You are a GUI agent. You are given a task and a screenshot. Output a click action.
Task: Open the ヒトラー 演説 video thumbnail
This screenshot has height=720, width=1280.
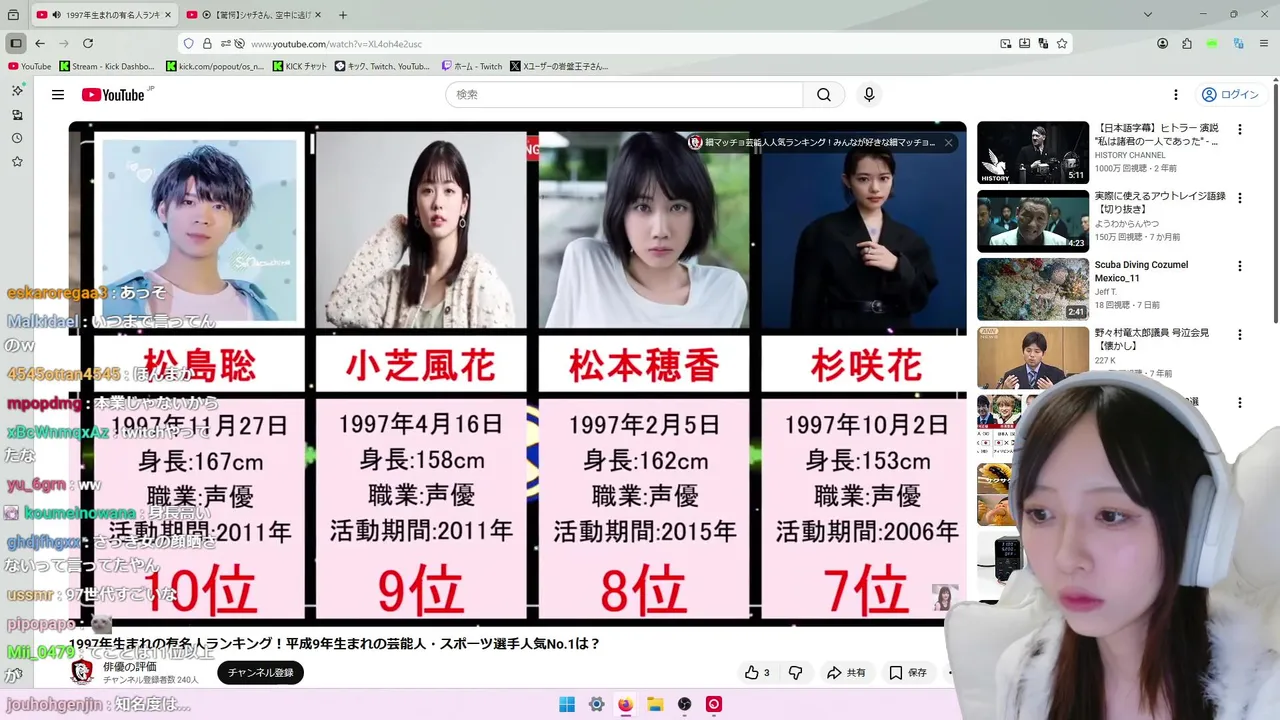click(1033, 153)
